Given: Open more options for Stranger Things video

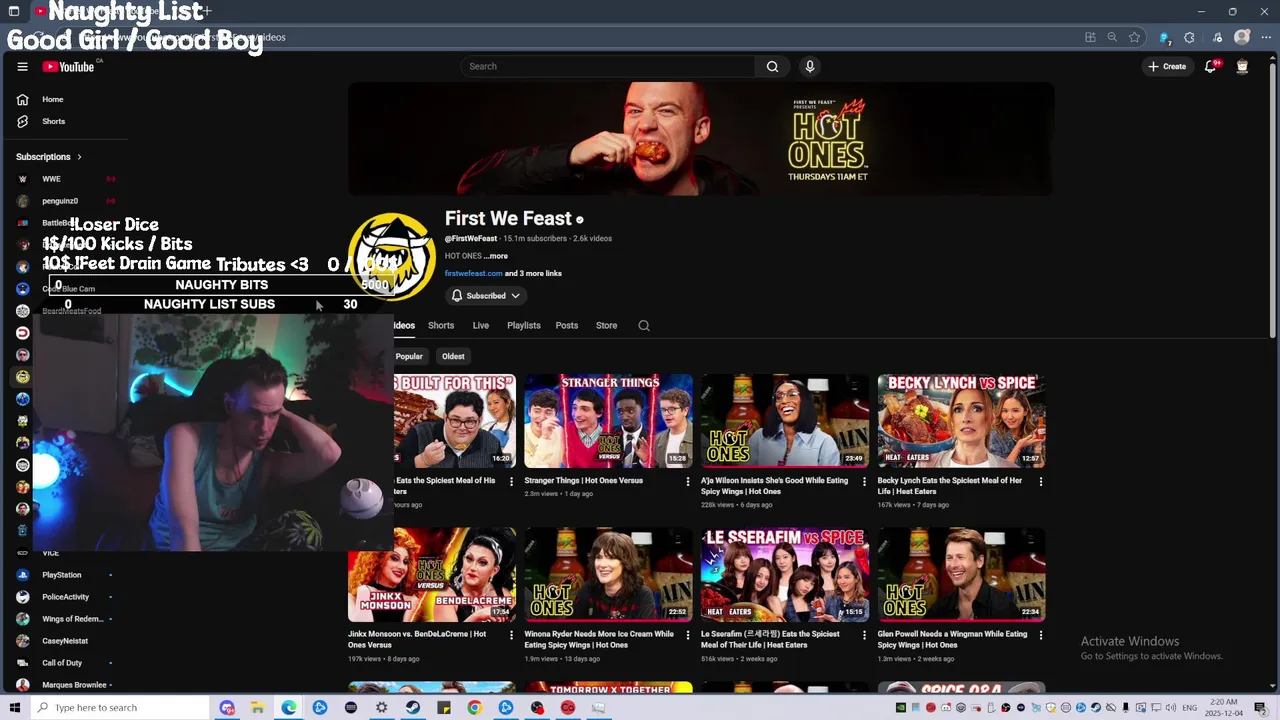Looking at the screenshot, I should (687, 481).
